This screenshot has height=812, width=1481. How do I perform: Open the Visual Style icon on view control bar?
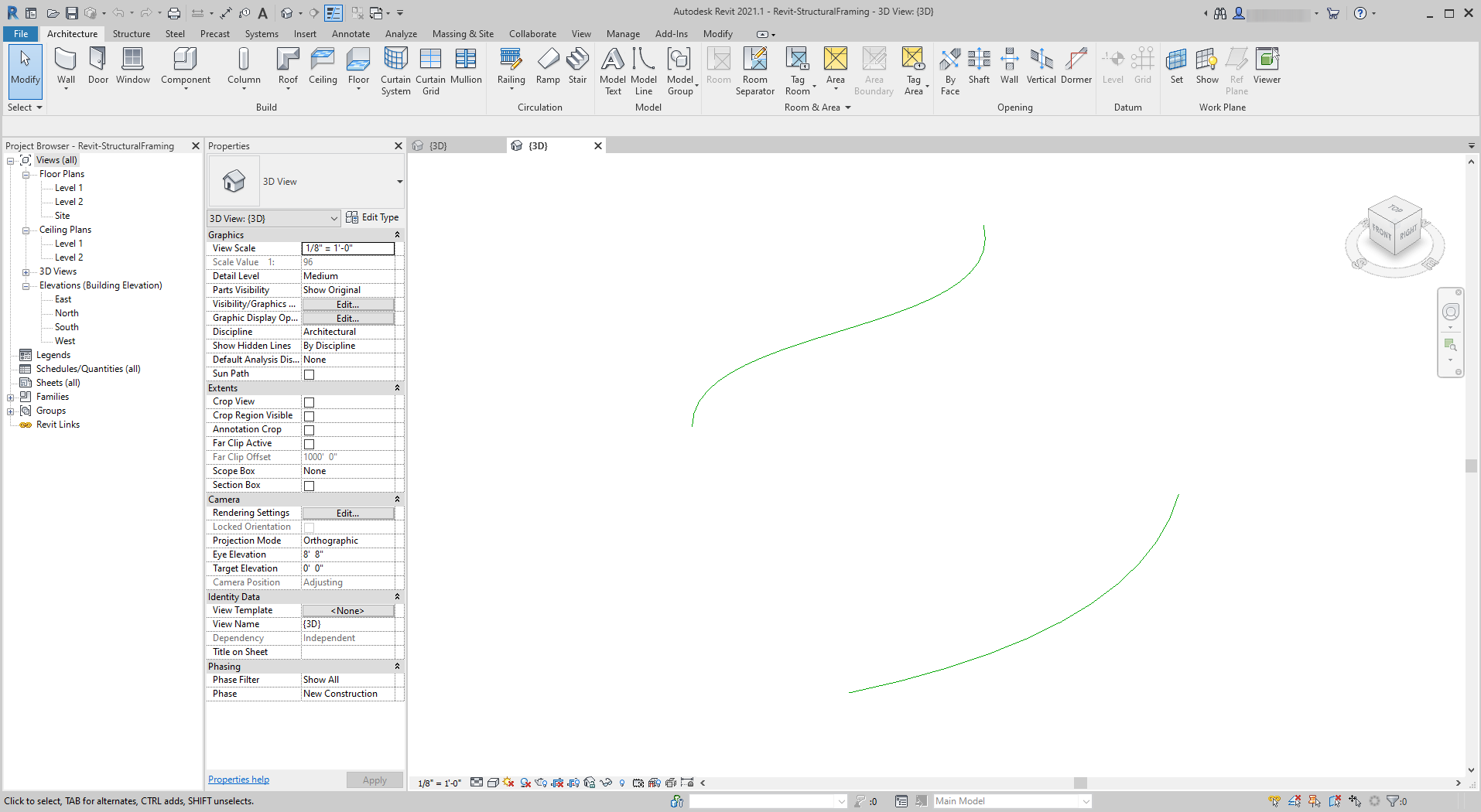pos(493,783)
